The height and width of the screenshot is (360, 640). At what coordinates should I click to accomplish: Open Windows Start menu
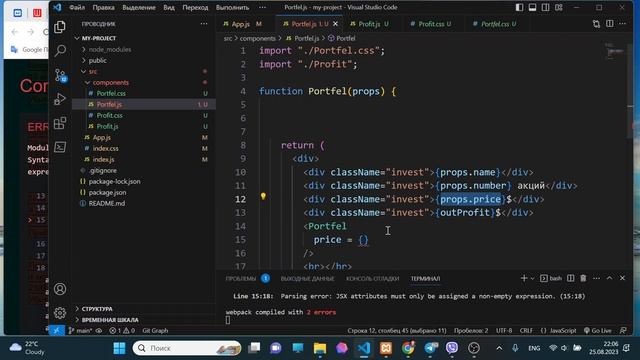(x=119, y=348)
